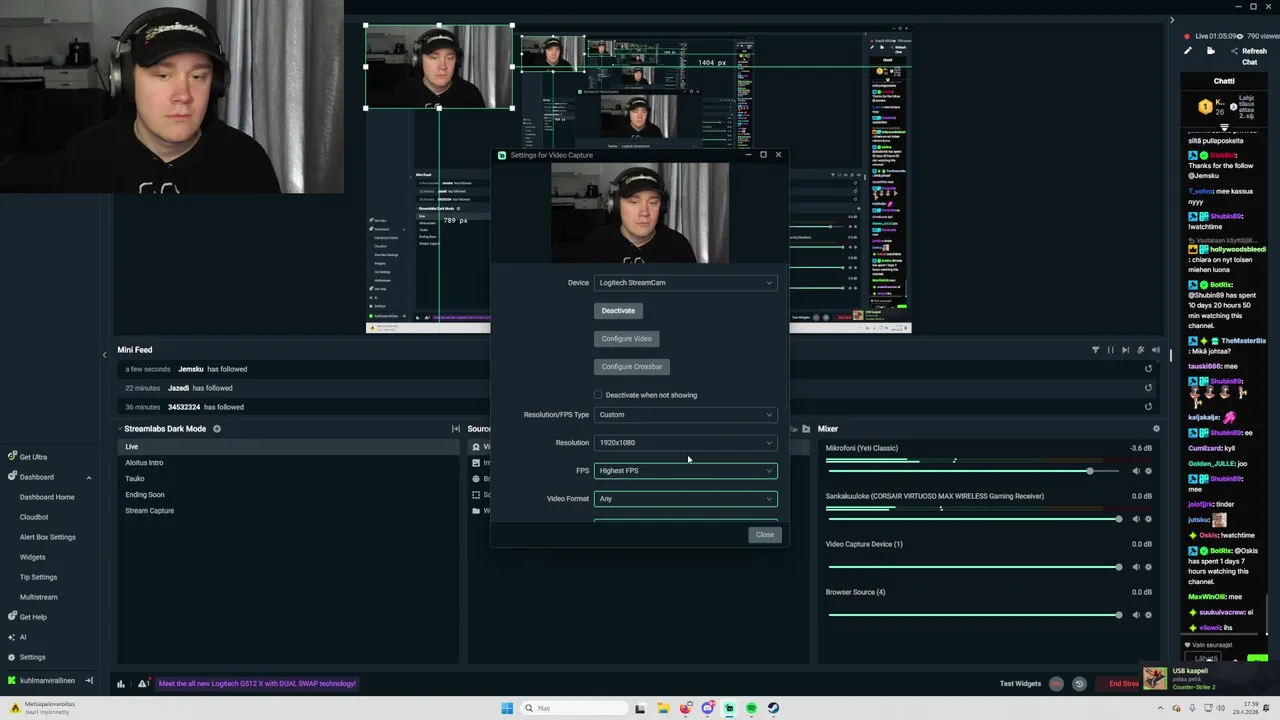Log out using the arrow beside kuhlmanvirallinen
Screen dimensions: 1280x720
[x=89, y=681]
